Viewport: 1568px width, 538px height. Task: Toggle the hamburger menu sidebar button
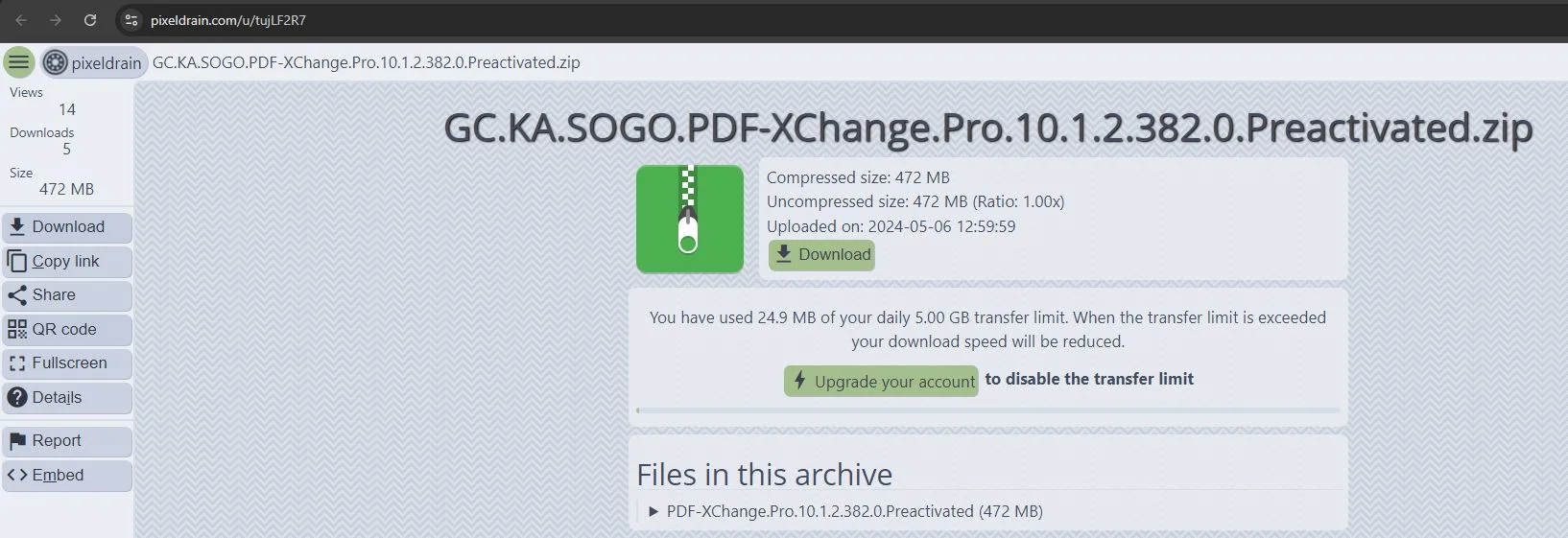(19, 62)
